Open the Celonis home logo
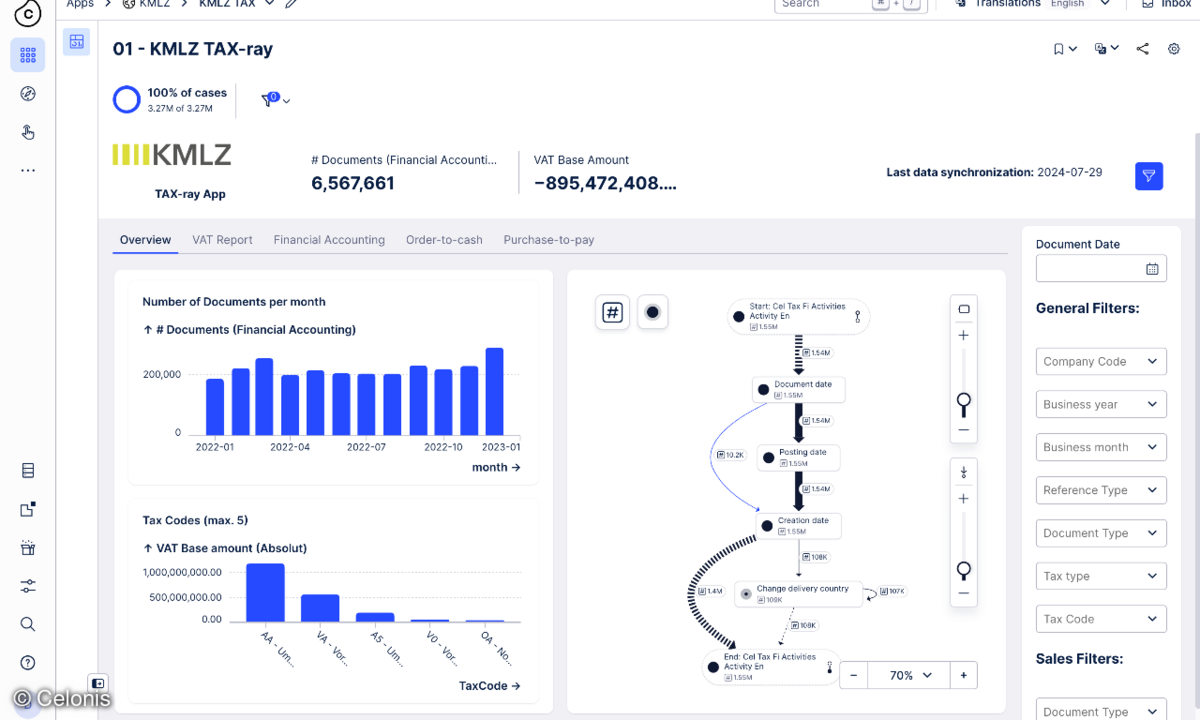1200x720 pixels. [x=28, y=13]
